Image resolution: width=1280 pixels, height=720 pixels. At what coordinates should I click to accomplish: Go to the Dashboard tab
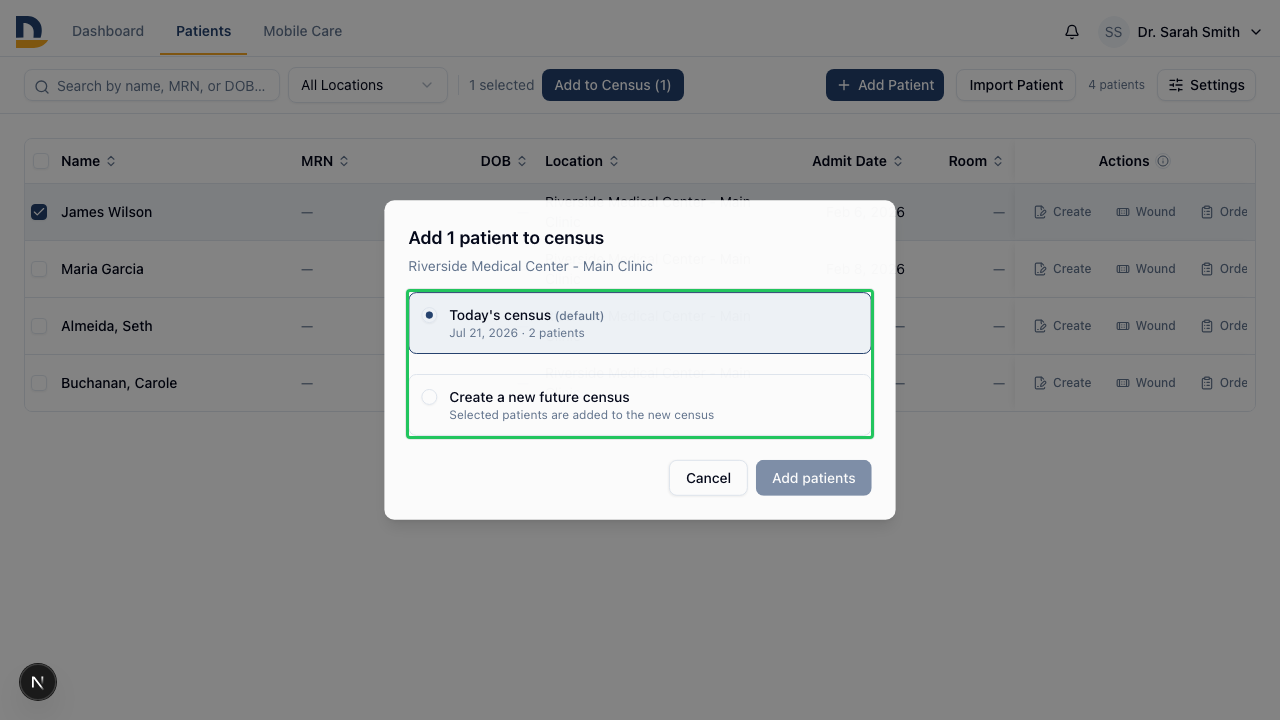[108, 31]
